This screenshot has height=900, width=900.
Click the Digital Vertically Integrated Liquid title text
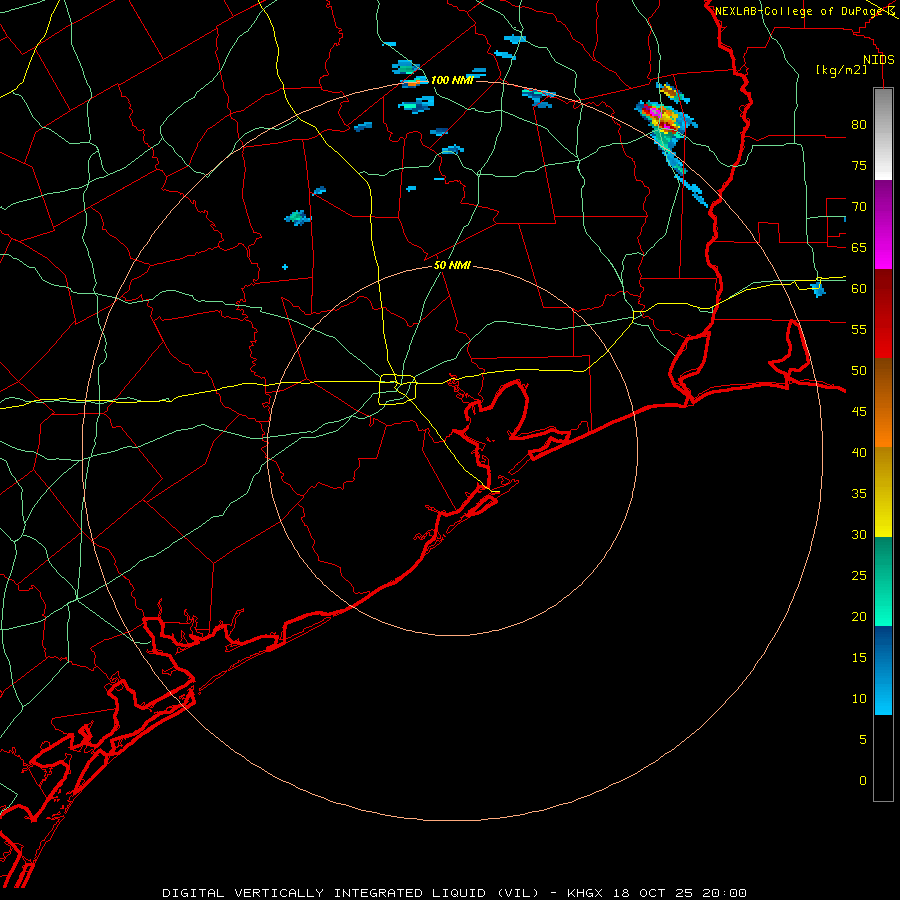[x=351, y=893]
